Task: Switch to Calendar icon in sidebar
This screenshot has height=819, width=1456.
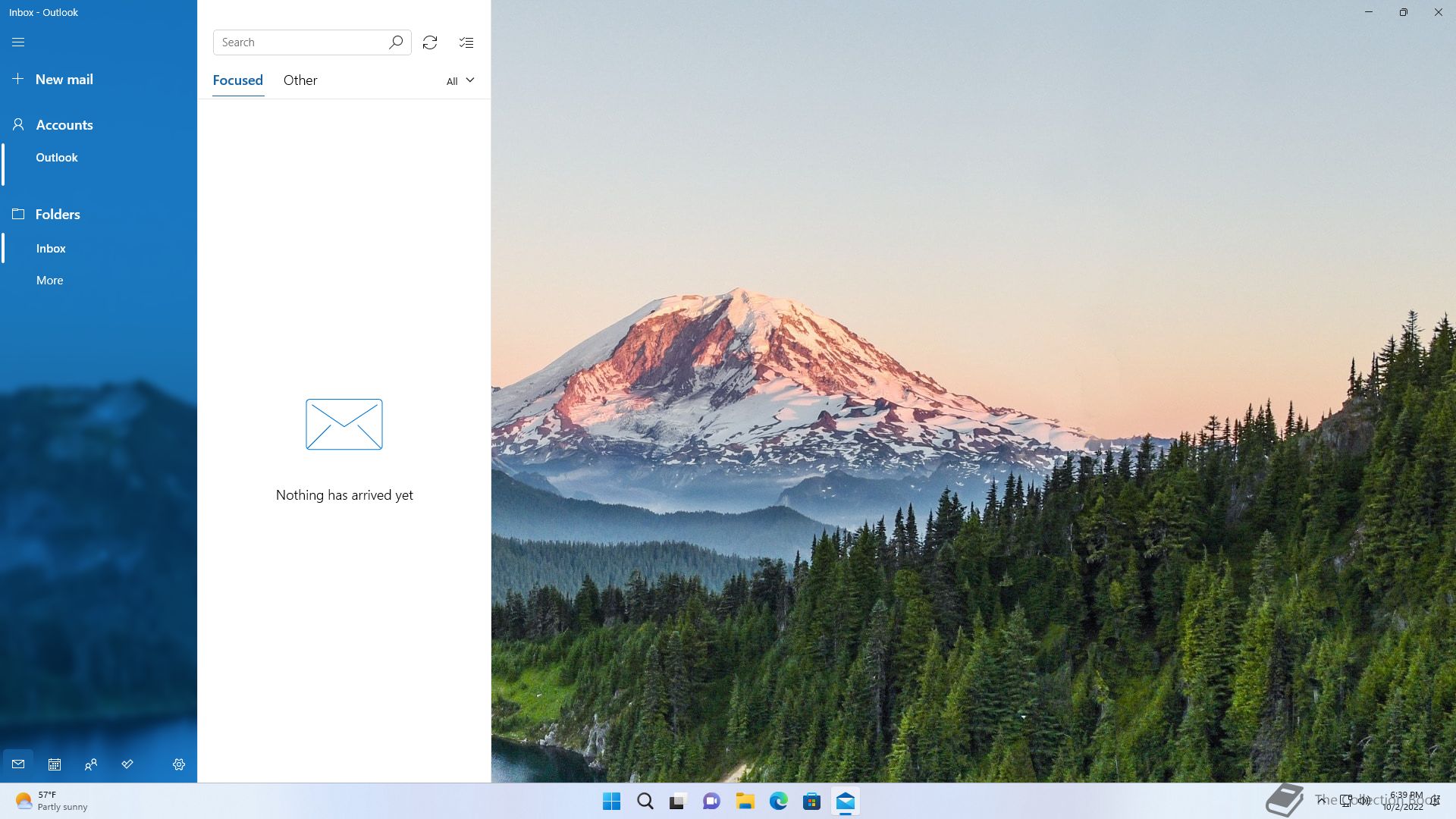Action: point(55,764)
